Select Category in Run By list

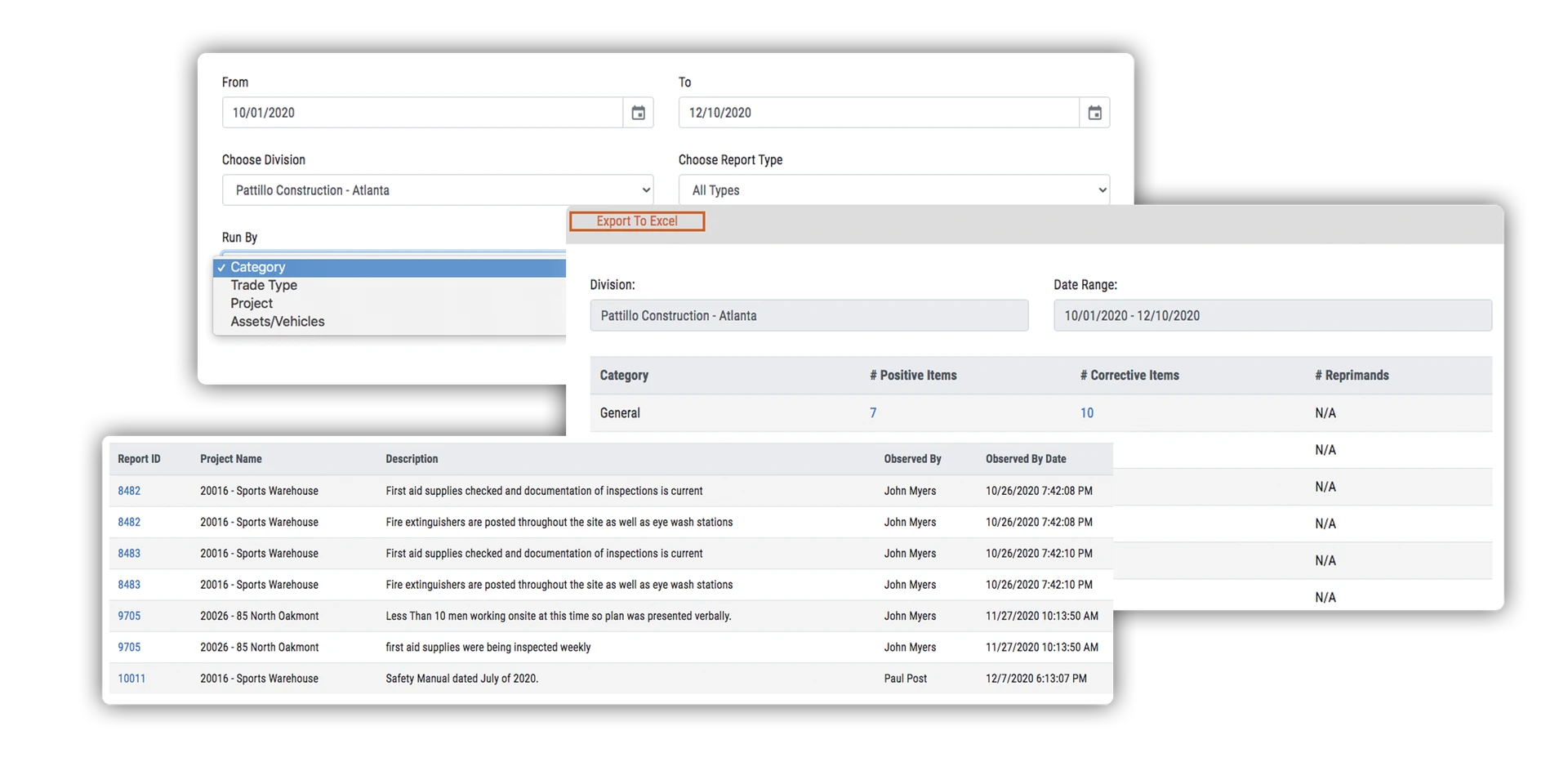pyautogui.click(x=390, y=267)
